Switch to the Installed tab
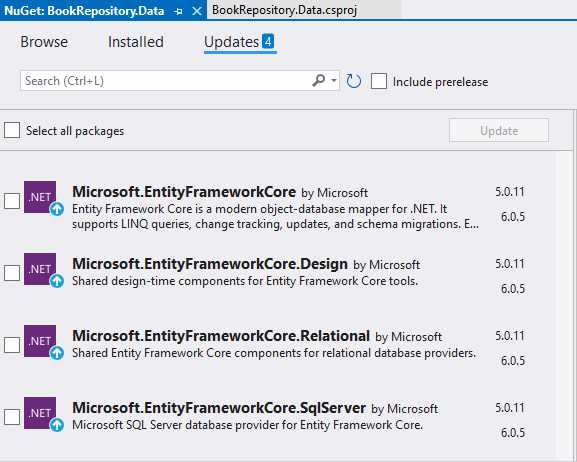The height and width of the screenshot is (462, 577). 136,42
